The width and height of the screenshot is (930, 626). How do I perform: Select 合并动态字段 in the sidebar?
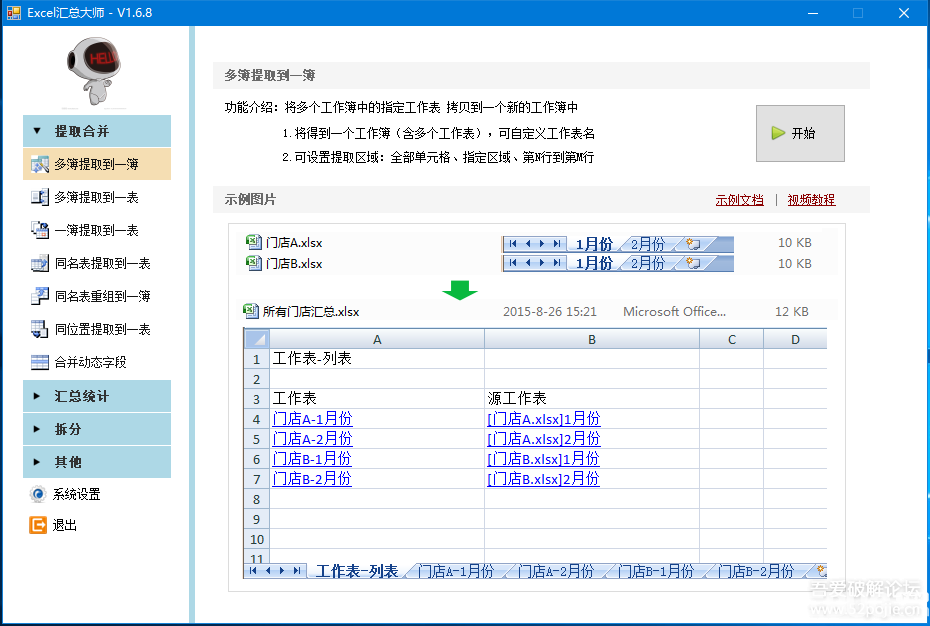97,362
